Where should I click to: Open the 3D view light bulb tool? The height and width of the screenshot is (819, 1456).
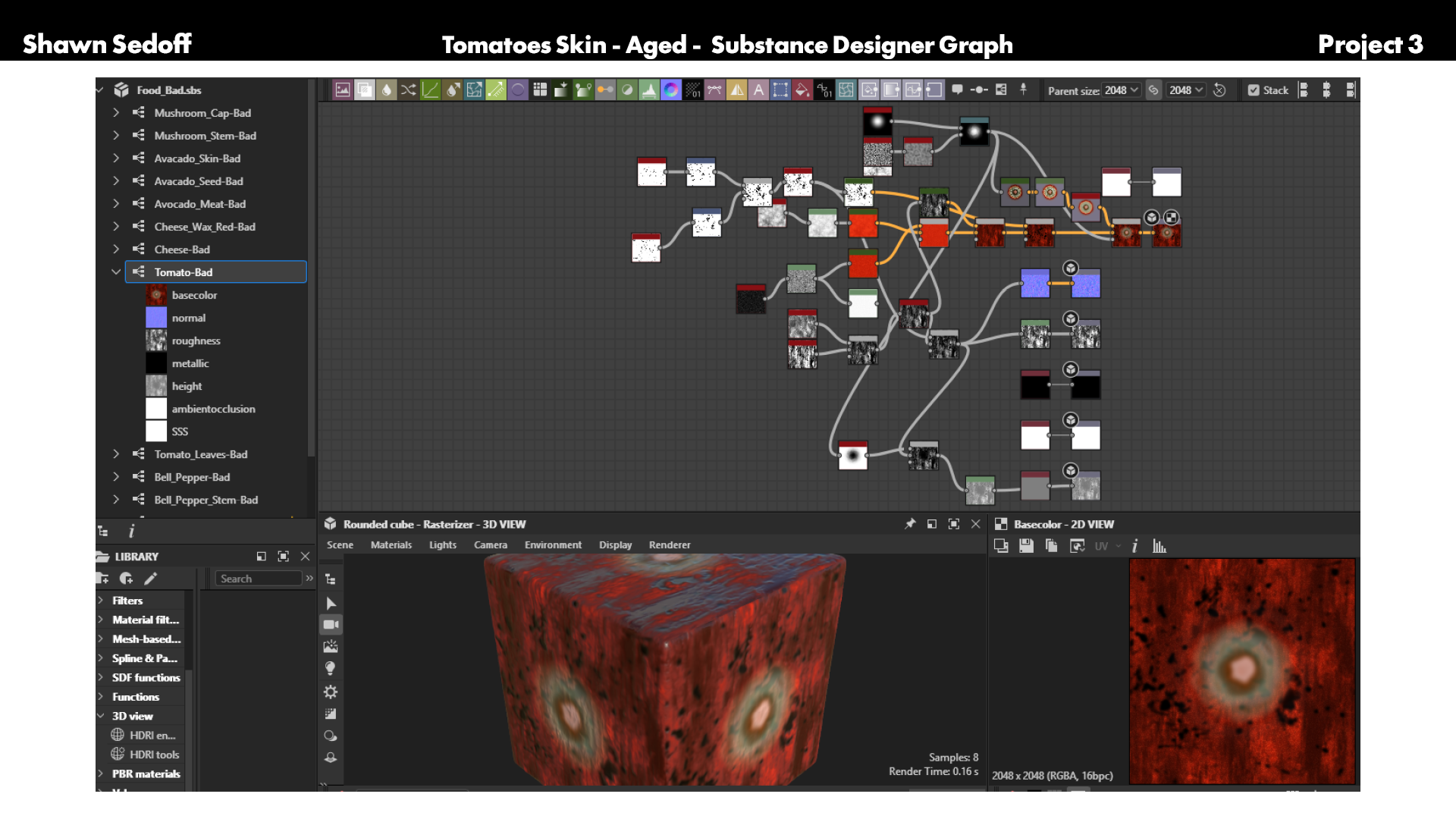[x=331, y=669]
